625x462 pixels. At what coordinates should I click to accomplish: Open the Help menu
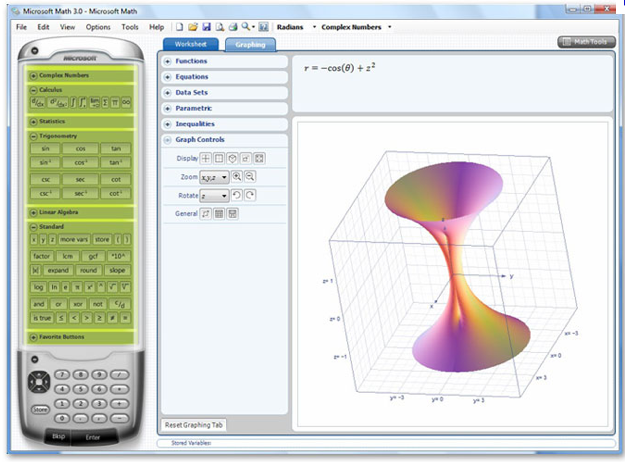[x=157, y=27]
